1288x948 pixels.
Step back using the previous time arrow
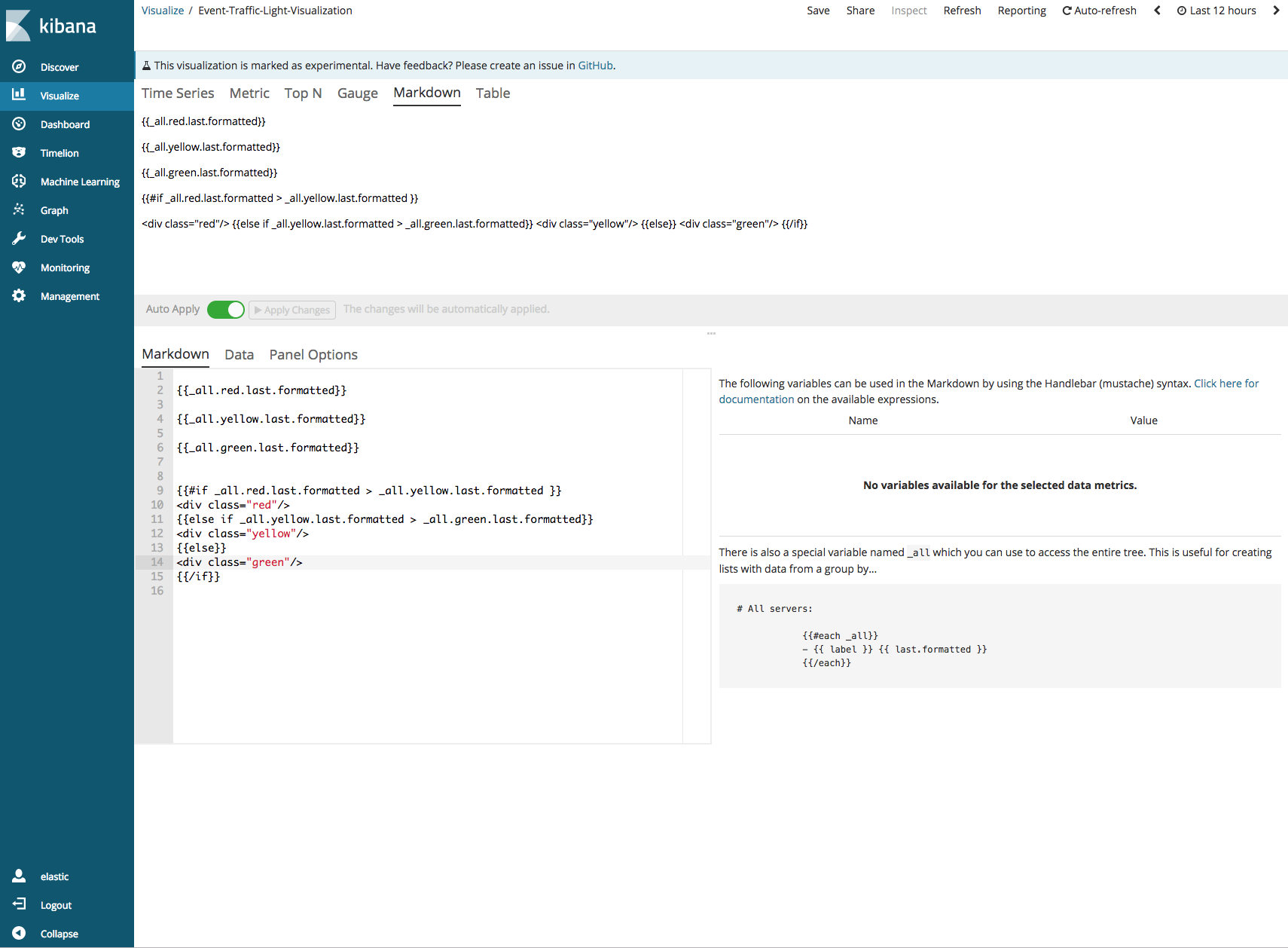click(1157, 11)
